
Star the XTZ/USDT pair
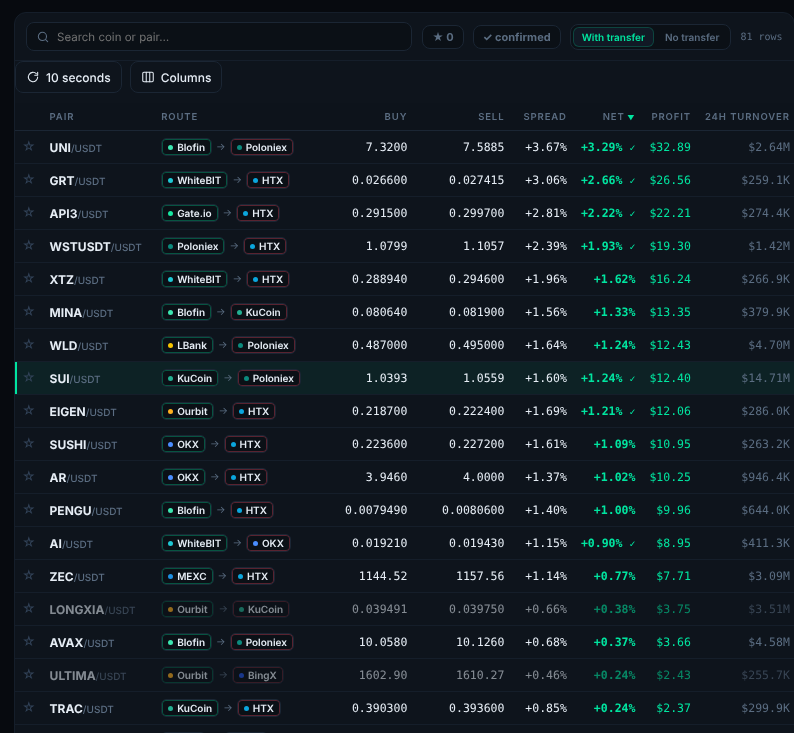point(29,278)
